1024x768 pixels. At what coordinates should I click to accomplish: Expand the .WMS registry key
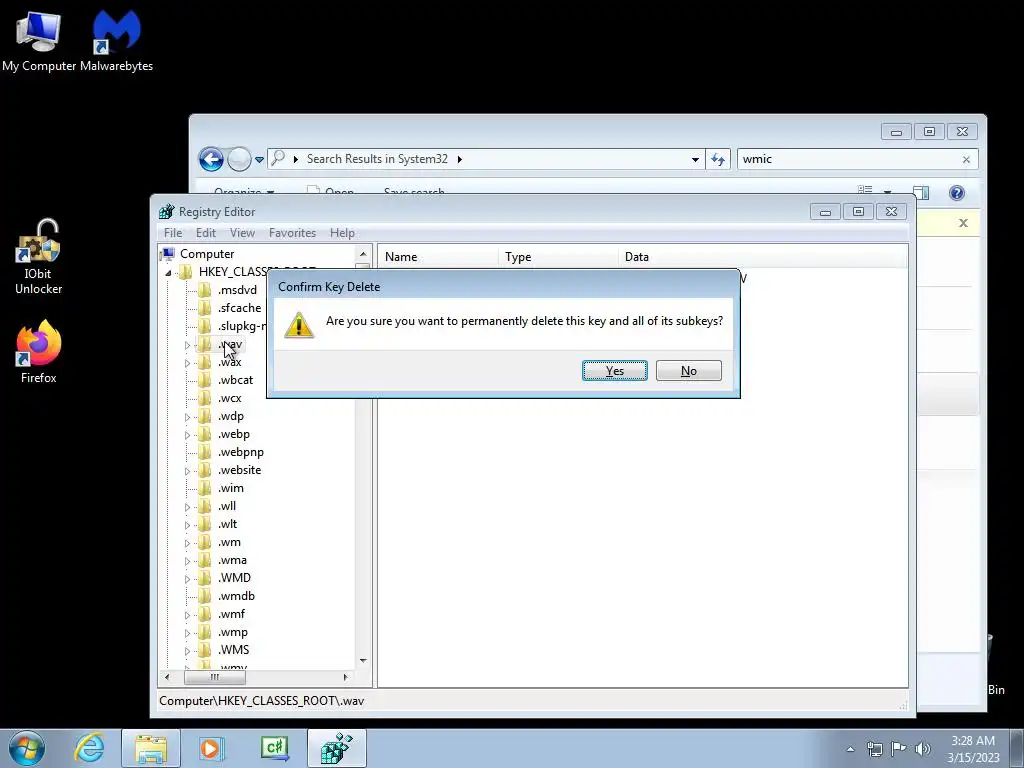[187, 651]
